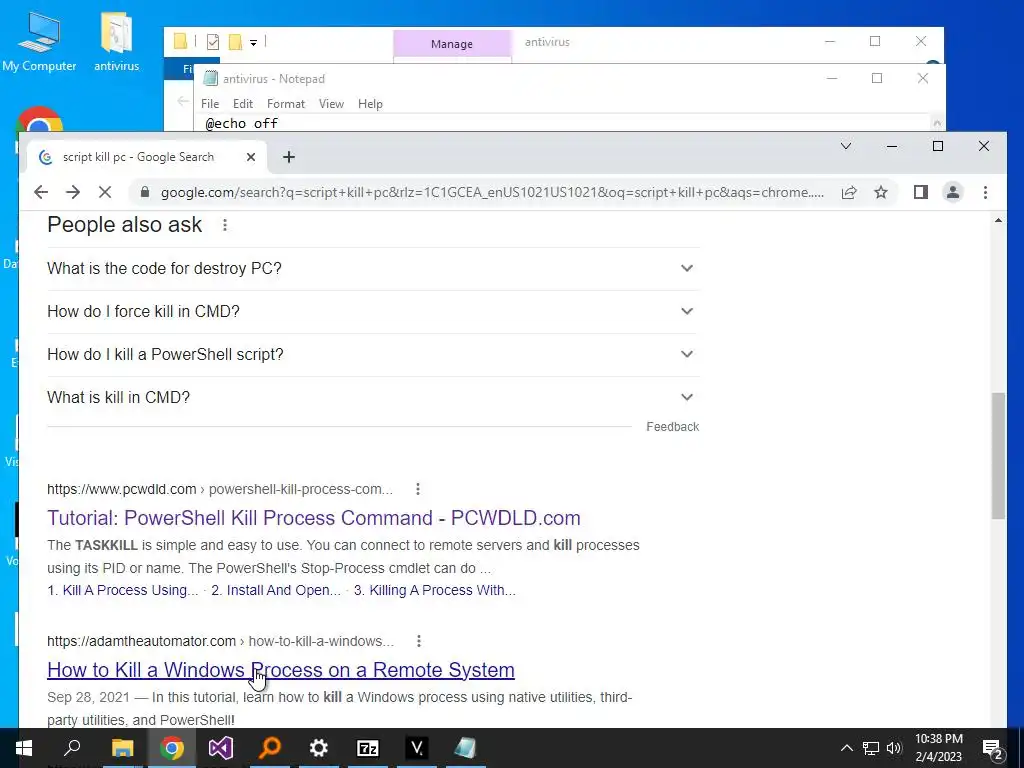Screen dimensions: 1024x768
Task: Open Chrome profile avatar
Action: 953,192
